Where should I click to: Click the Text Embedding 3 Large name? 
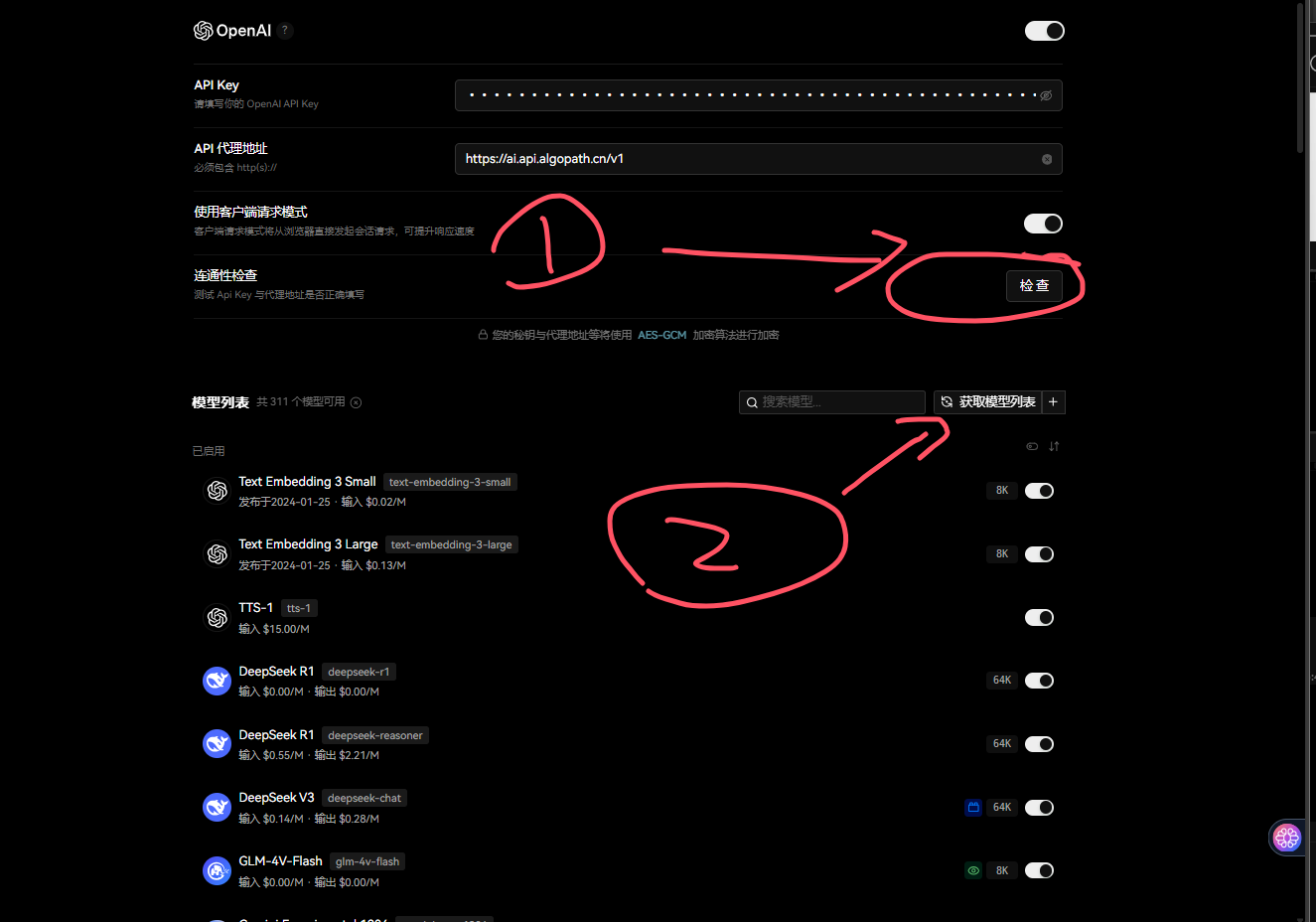click(x=308, y=544)
